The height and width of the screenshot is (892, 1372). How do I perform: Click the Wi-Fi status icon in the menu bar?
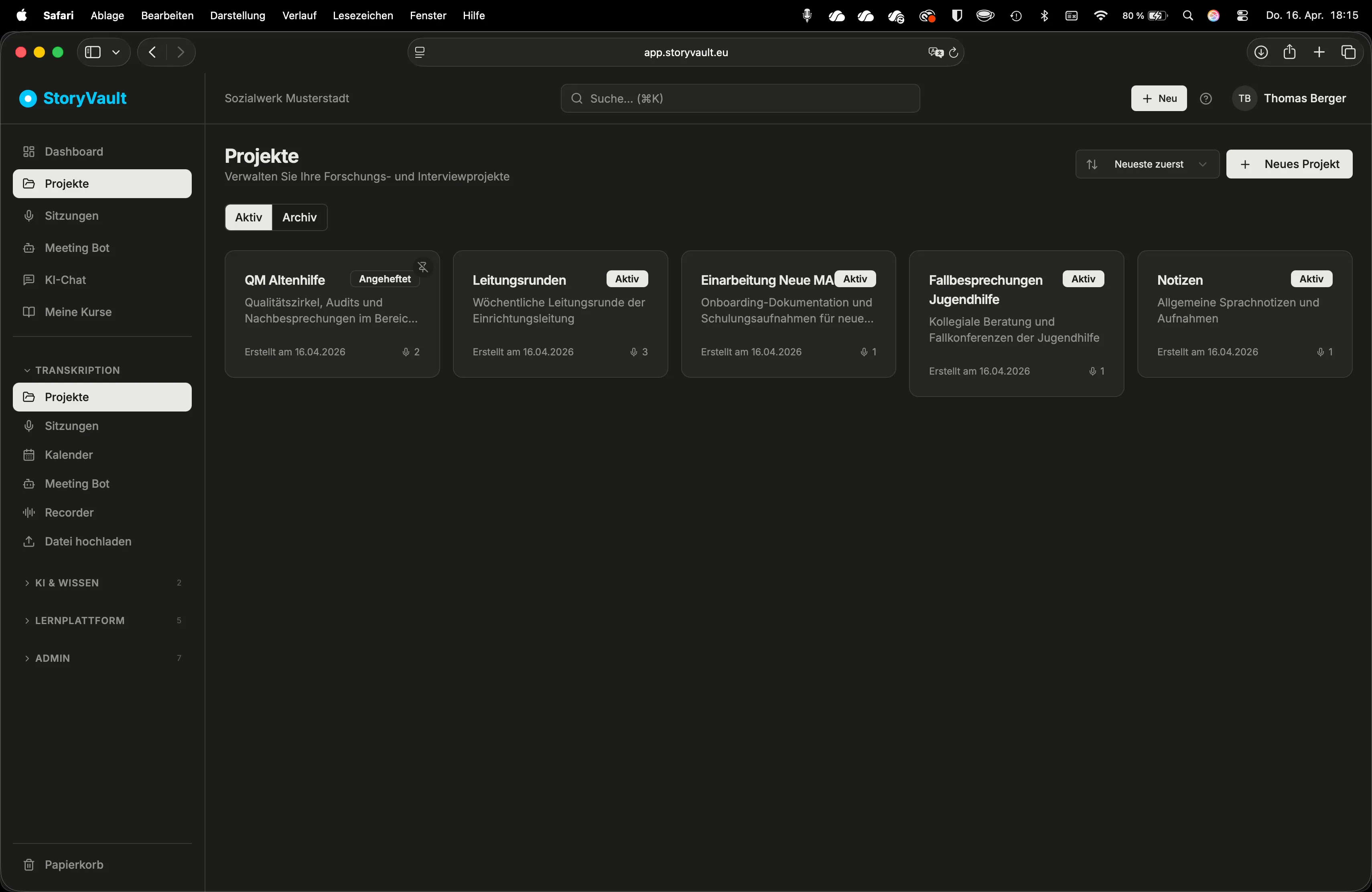1100,16
